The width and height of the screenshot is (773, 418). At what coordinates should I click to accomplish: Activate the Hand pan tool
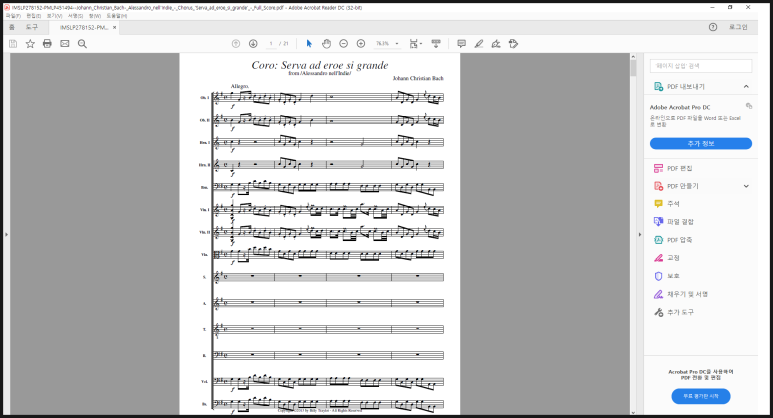point(326,44)
